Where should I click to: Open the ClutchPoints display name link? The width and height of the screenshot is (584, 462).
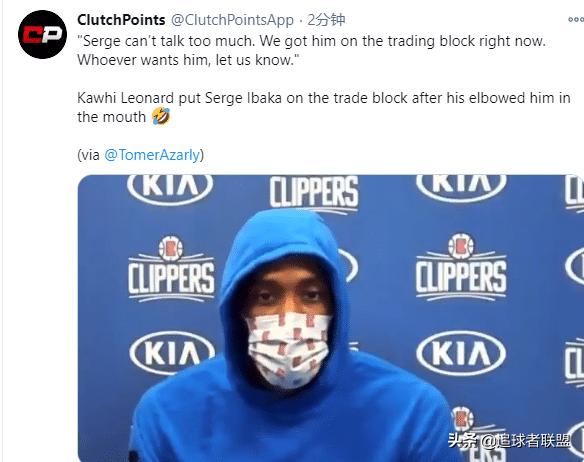click(x=121, y=20)
